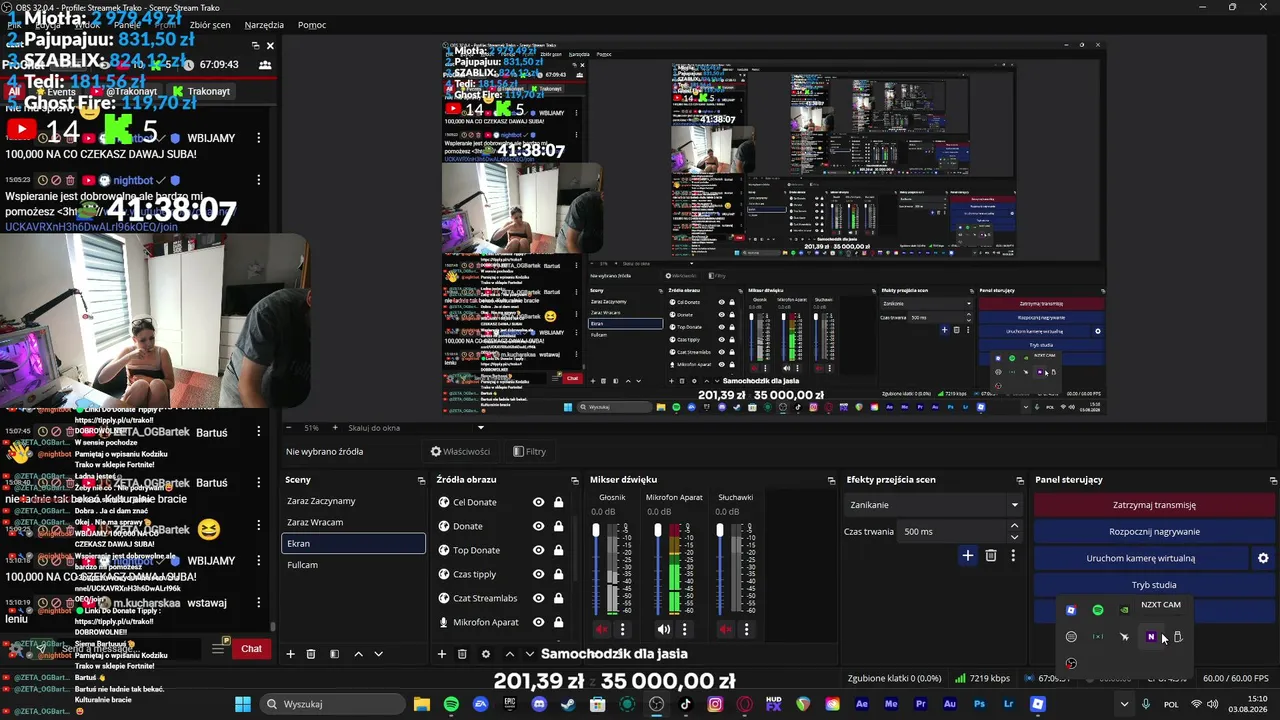
Task: Select the Zaraz Zaczynamy scene
Action: (353, 501)
